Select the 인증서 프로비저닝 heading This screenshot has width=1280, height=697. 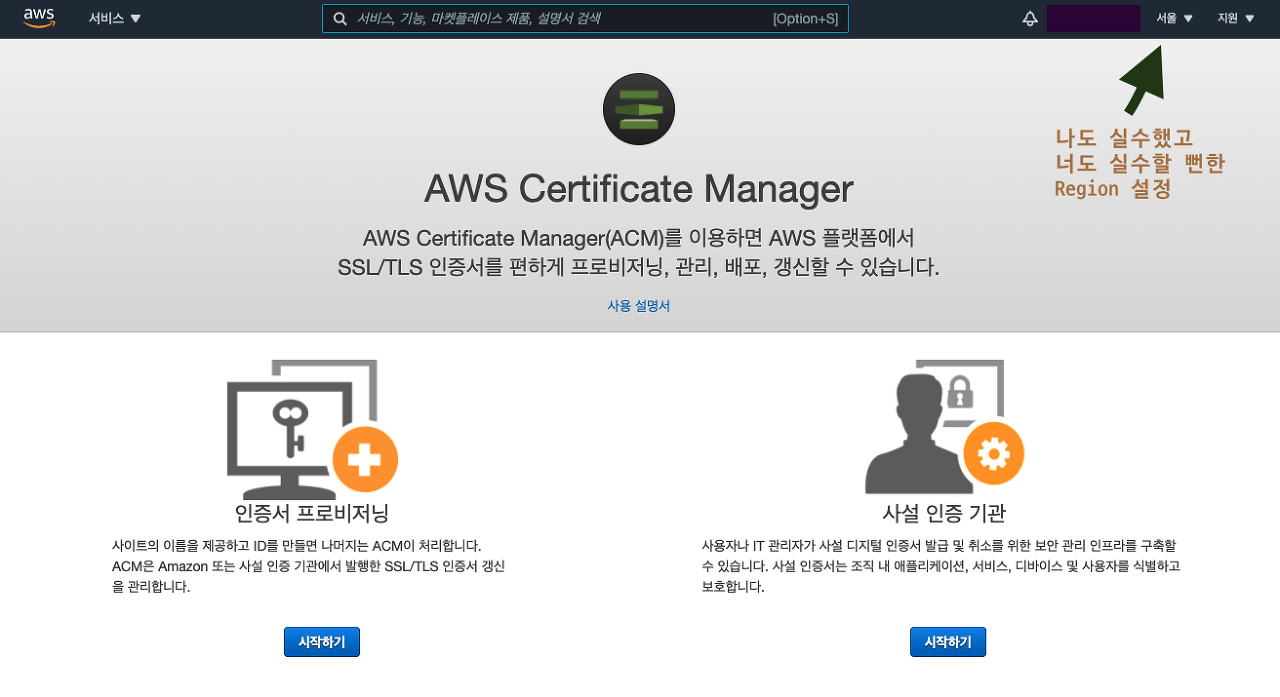(312, 513)
